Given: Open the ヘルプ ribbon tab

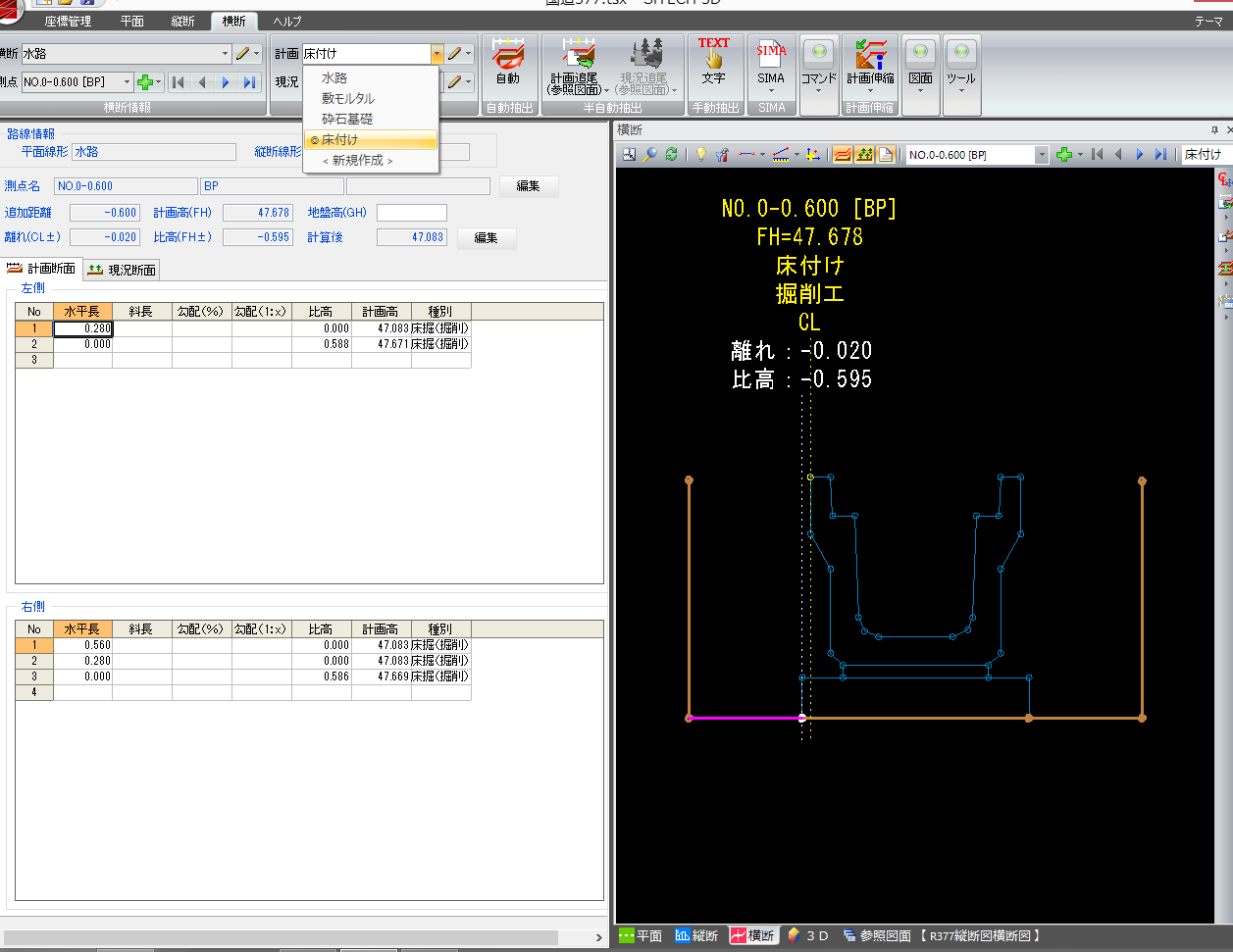Looking at the screenshot, I should 287,21.
